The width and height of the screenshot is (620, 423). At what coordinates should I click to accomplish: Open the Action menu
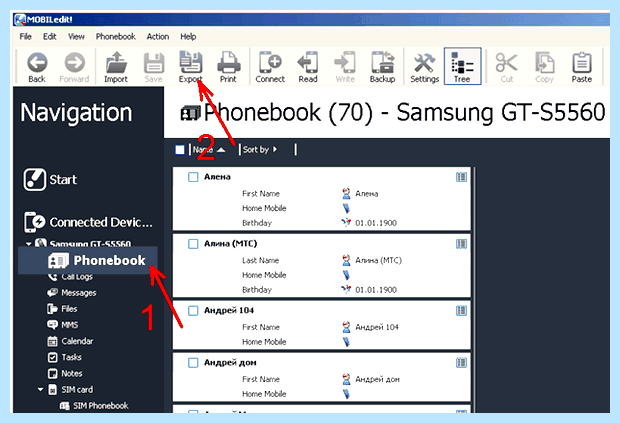coord(158,37)
